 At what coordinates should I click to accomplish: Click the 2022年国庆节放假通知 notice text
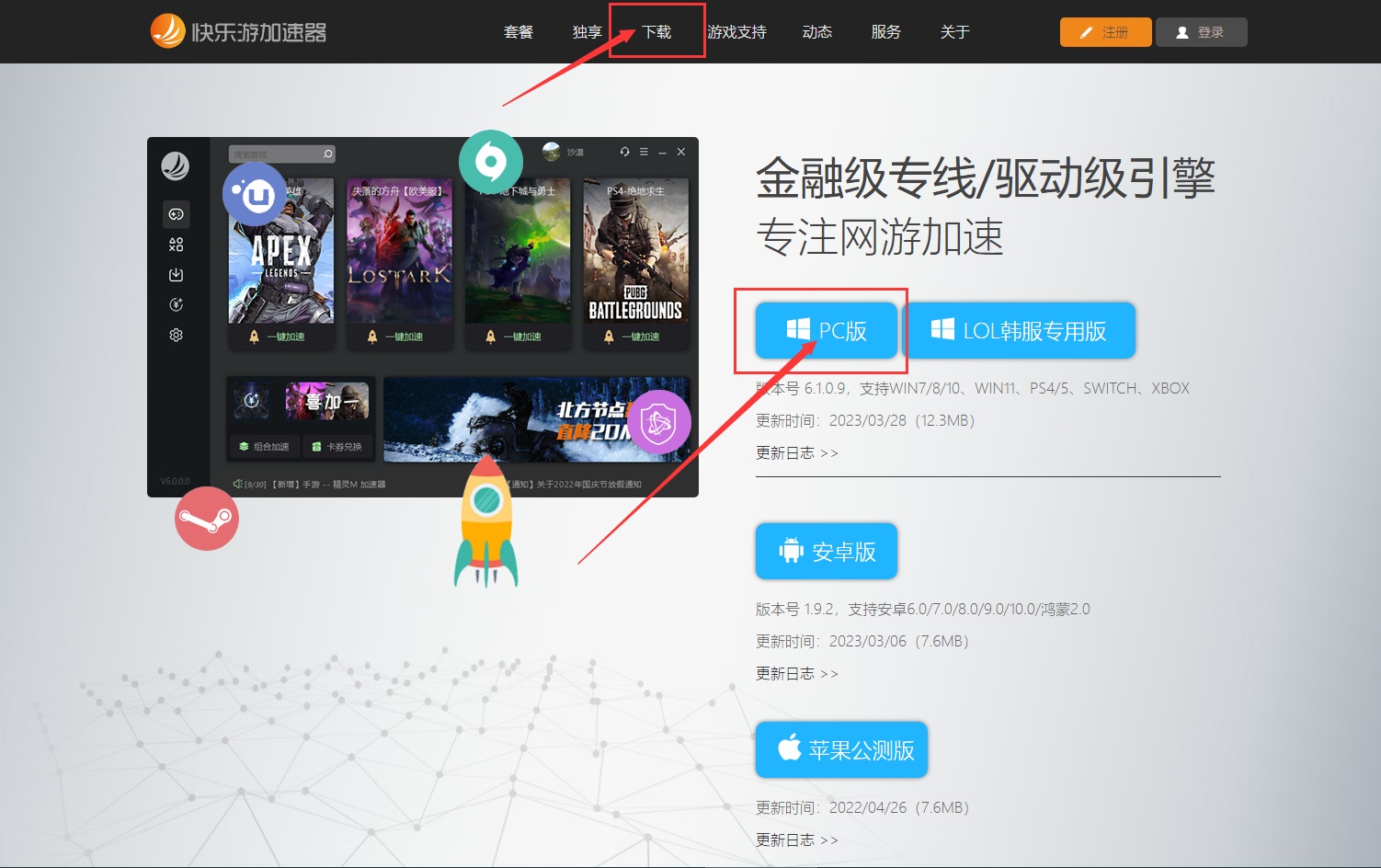tap(576, 485)
